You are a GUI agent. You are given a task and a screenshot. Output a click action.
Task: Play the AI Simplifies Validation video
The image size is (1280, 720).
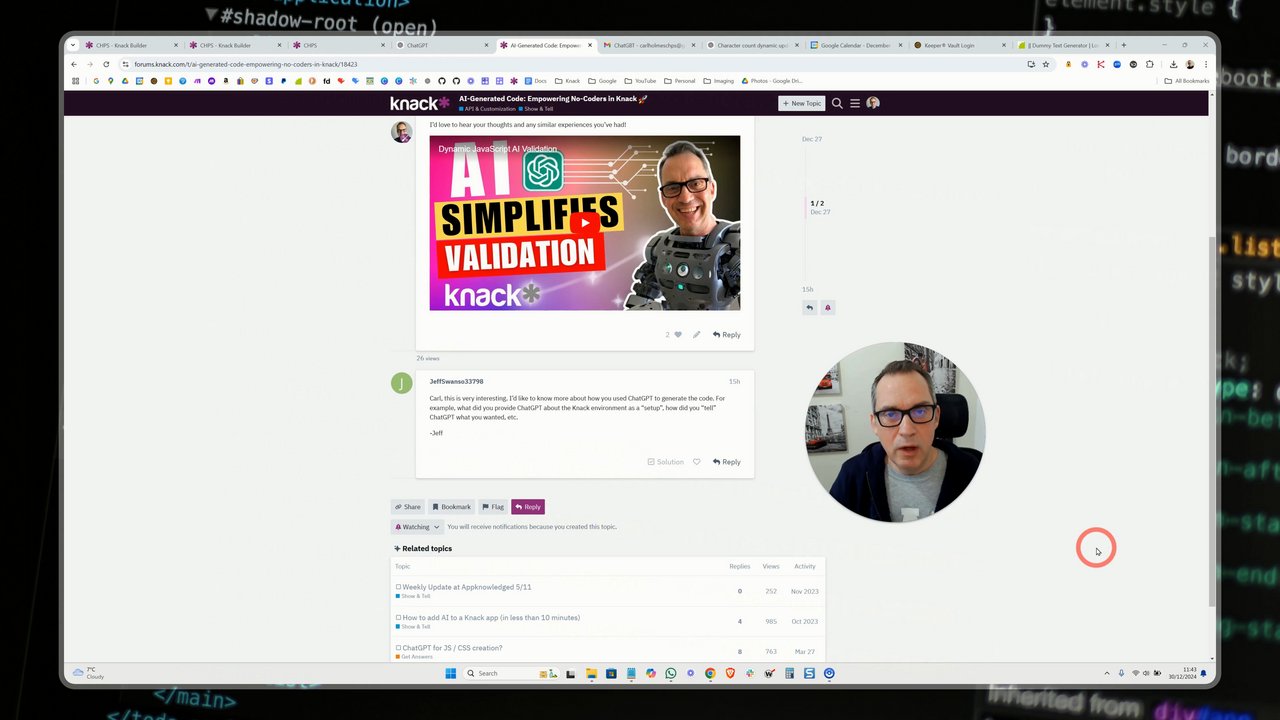click(585, 223)
